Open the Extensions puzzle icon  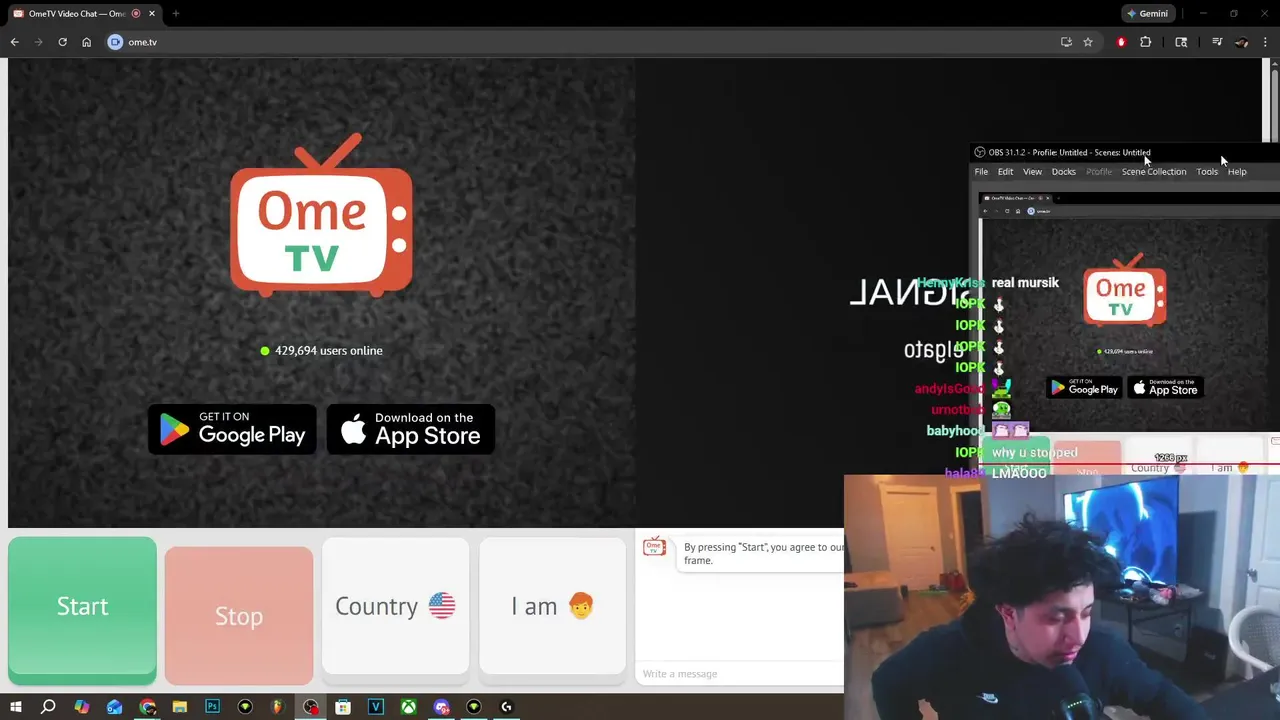tap(1146, 42)
